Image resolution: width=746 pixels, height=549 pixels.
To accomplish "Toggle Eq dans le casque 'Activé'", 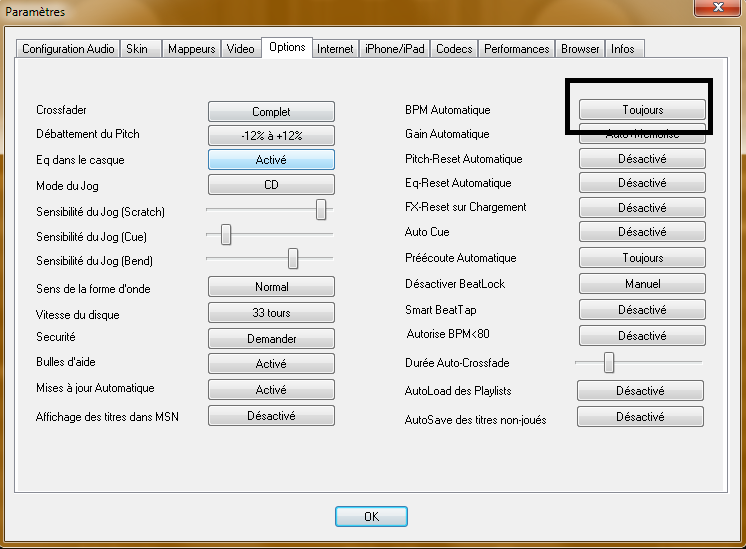I will click(x=271, y=160).
